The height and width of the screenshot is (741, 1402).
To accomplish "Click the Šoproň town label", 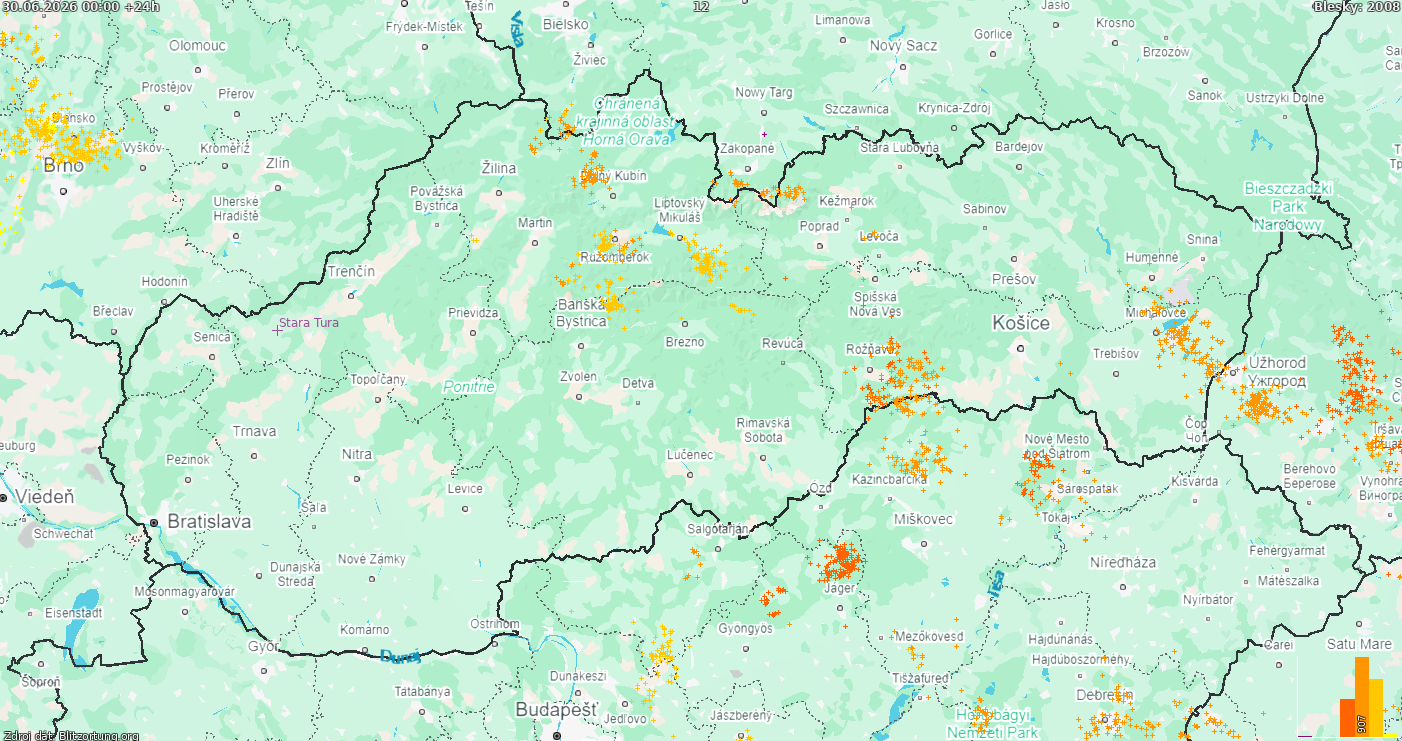I will coord(41,681).
